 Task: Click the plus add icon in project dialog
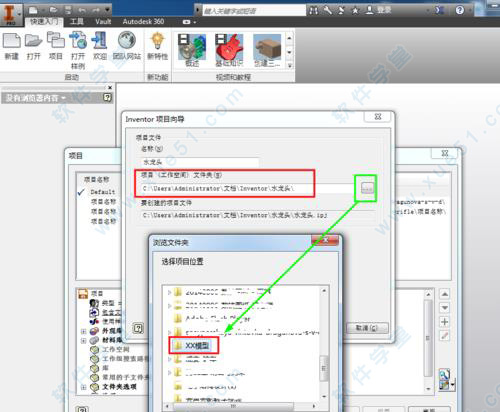(444, 322)
